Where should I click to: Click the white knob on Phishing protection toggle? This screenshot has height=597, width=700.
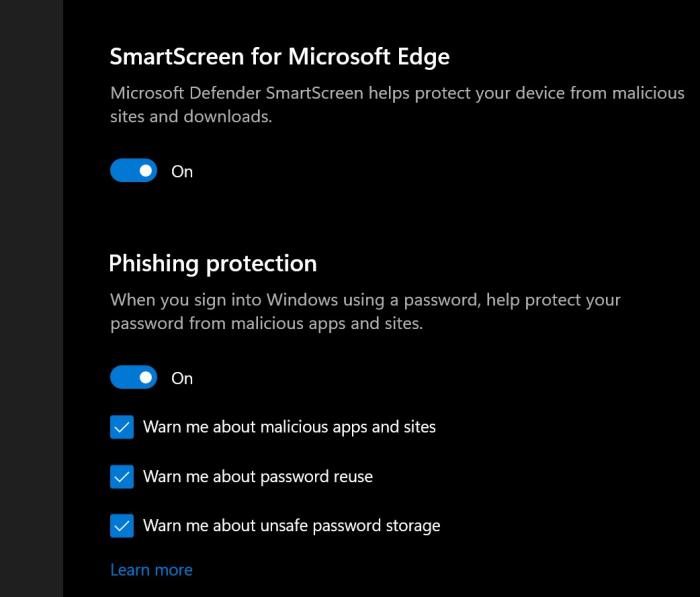pos(146,378)
